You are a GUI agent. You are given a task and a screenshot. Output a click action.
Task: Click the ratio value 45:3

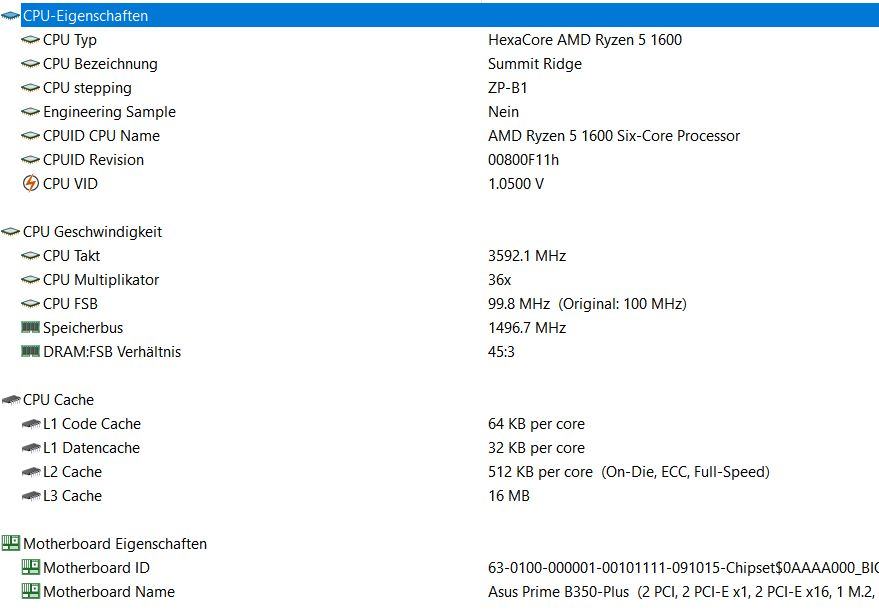[x=501, y=352]
